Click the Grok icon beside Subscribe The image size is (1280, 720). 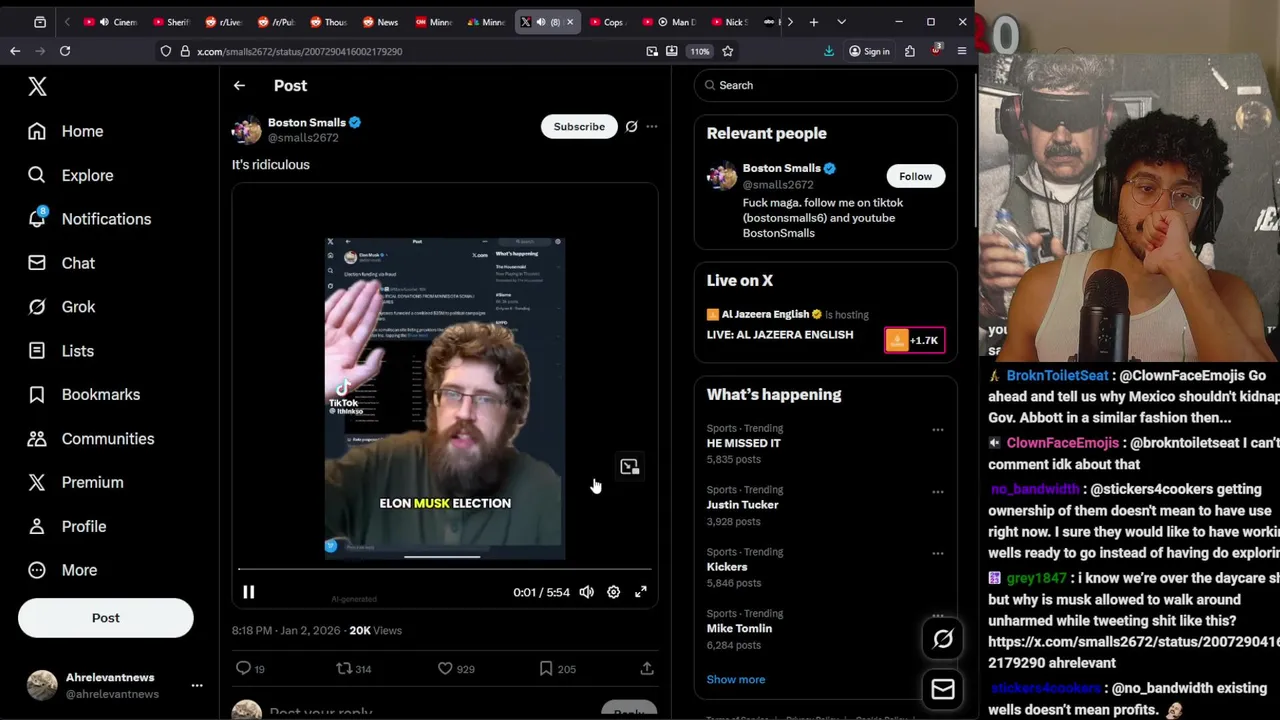[631, 127]
